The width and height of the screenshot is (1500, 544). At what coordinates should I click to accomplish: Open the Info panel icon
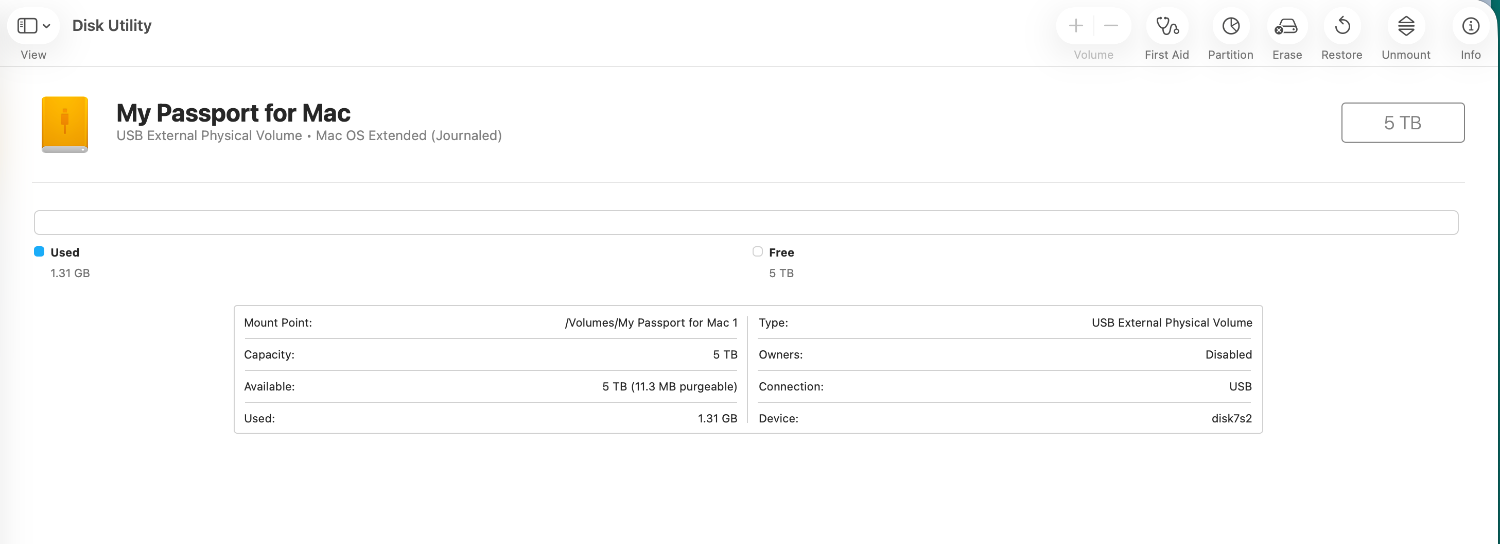tap(1470, 26)
